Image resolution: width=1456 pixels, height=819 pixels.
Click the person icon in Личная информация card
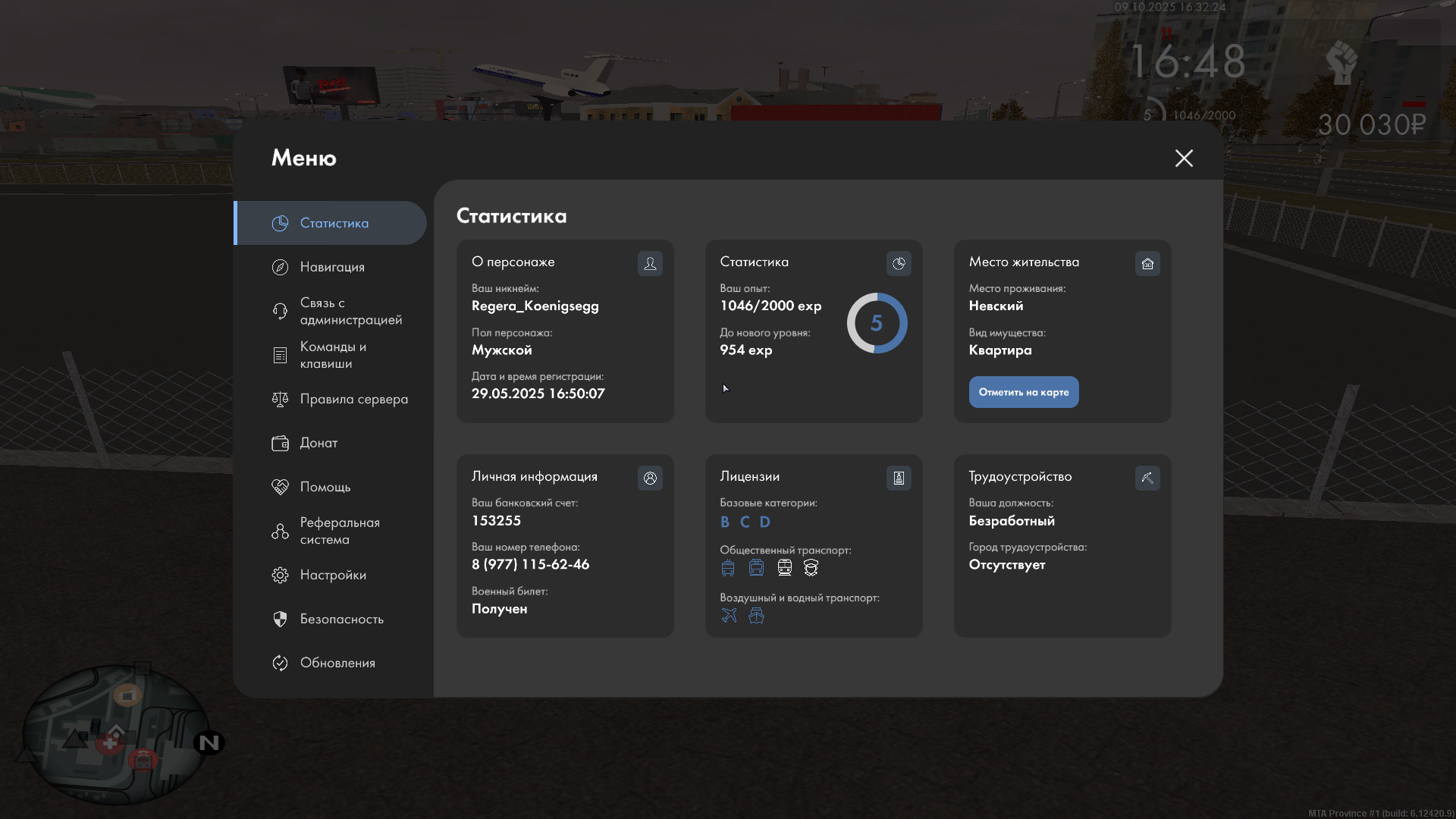650,478
